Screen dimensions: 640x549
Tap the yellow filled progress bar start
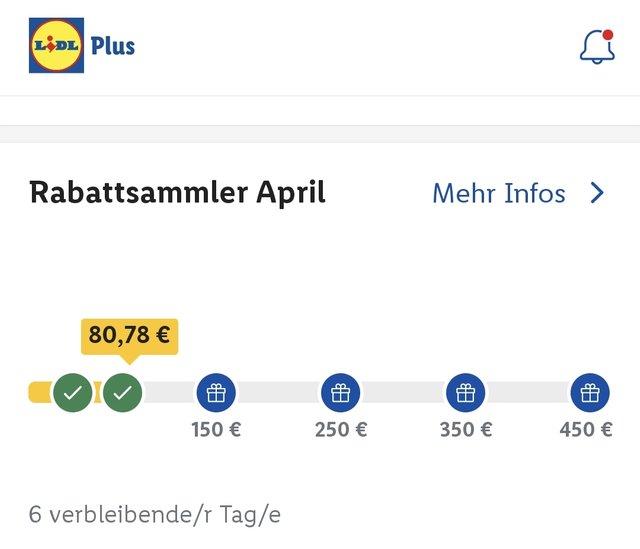(40, 392)
